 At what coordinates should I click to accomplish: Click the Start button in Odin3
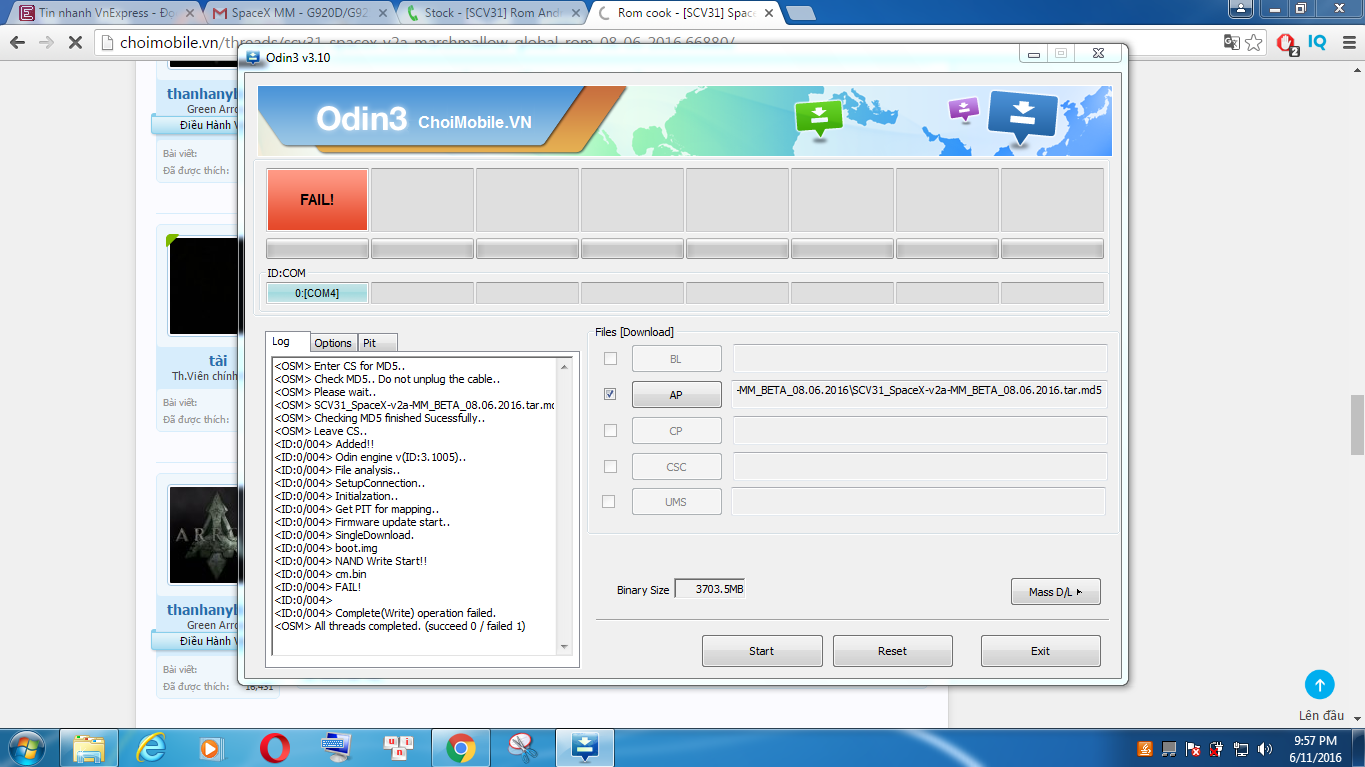click(762, 651)
